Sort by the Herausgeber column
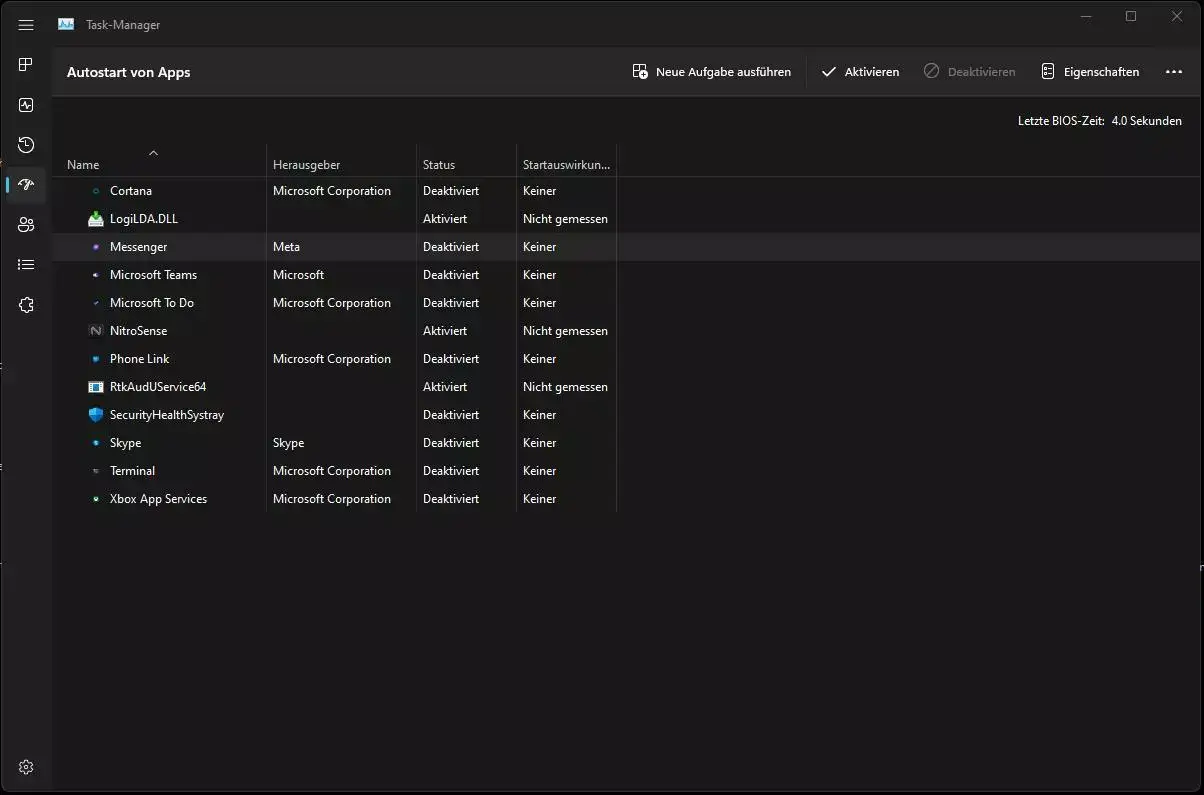 307,165
